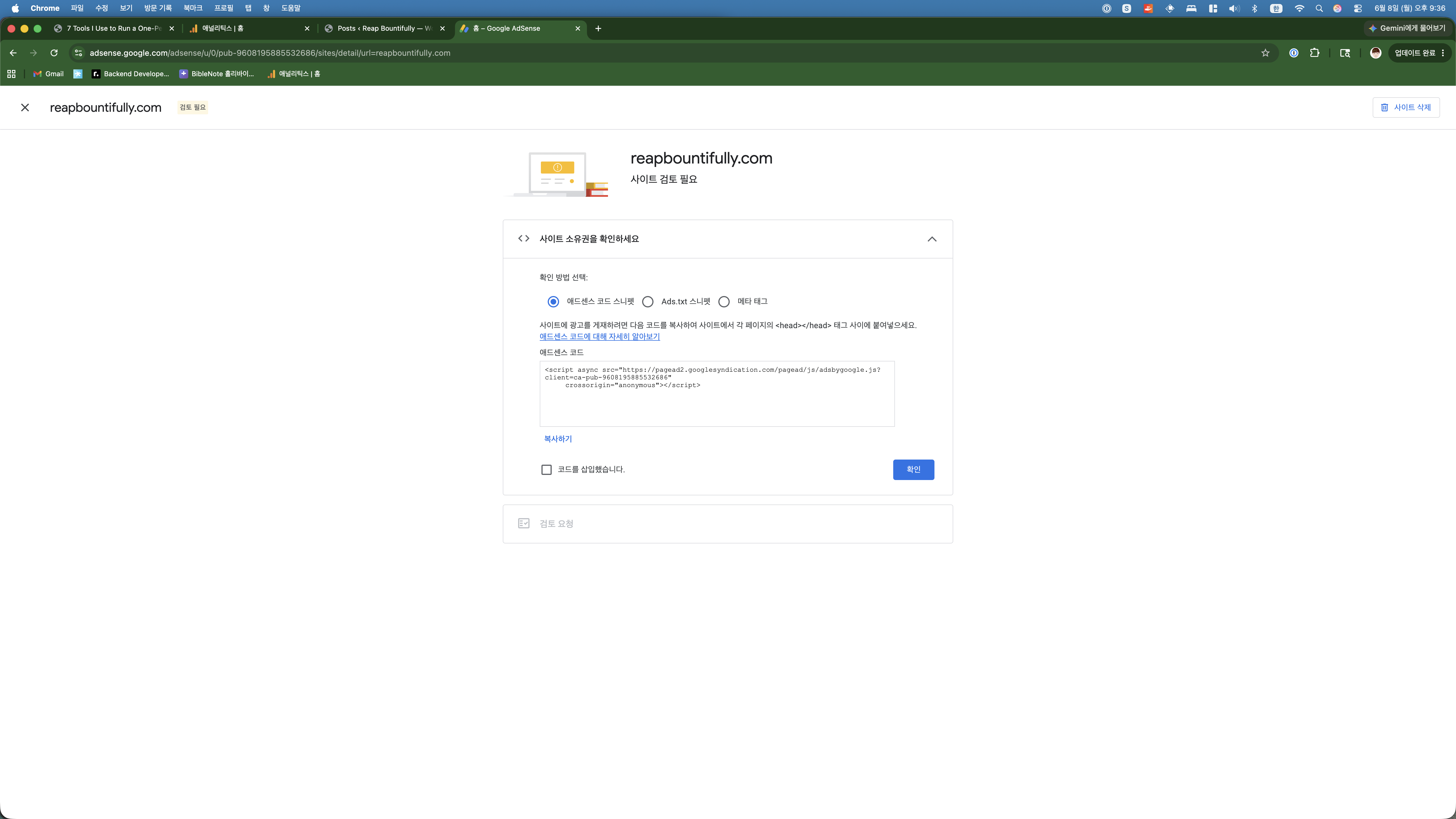Viewport: 1456px width, 819px height.
Task: Open the 수정 menu
Action: coord(102,8)
